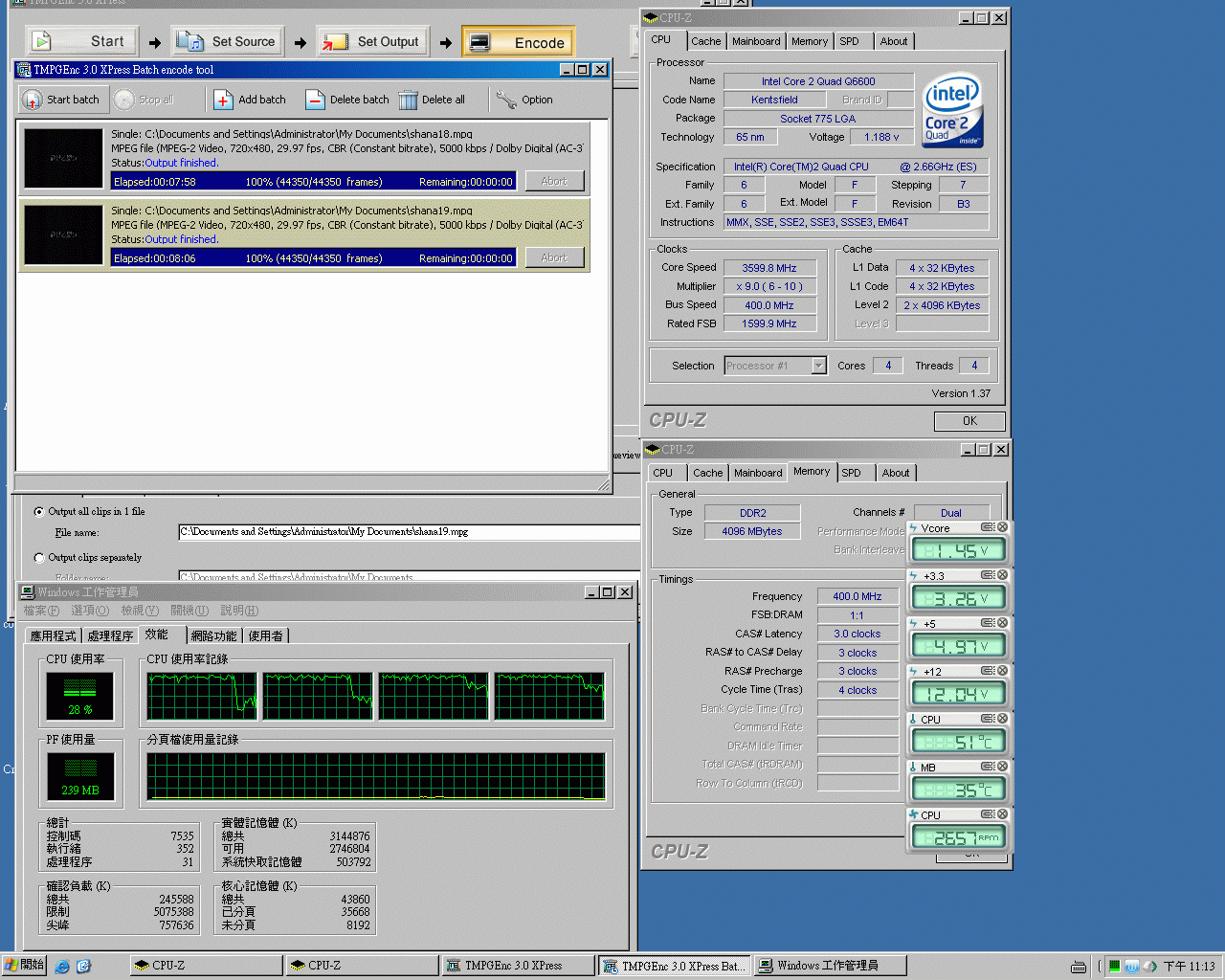The height and width of the screenshot is (980, 1225).
Task: Open the +3.3 widget settings icon
Action: coord(988,575)
